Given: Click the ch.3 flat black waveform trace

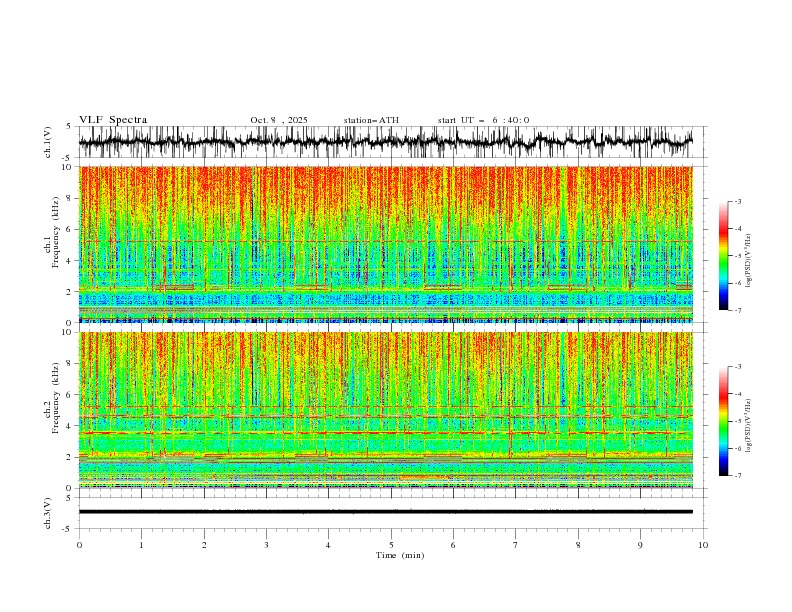Looking at the screenshot, I should pyautogui.click(x=385, y=512).
